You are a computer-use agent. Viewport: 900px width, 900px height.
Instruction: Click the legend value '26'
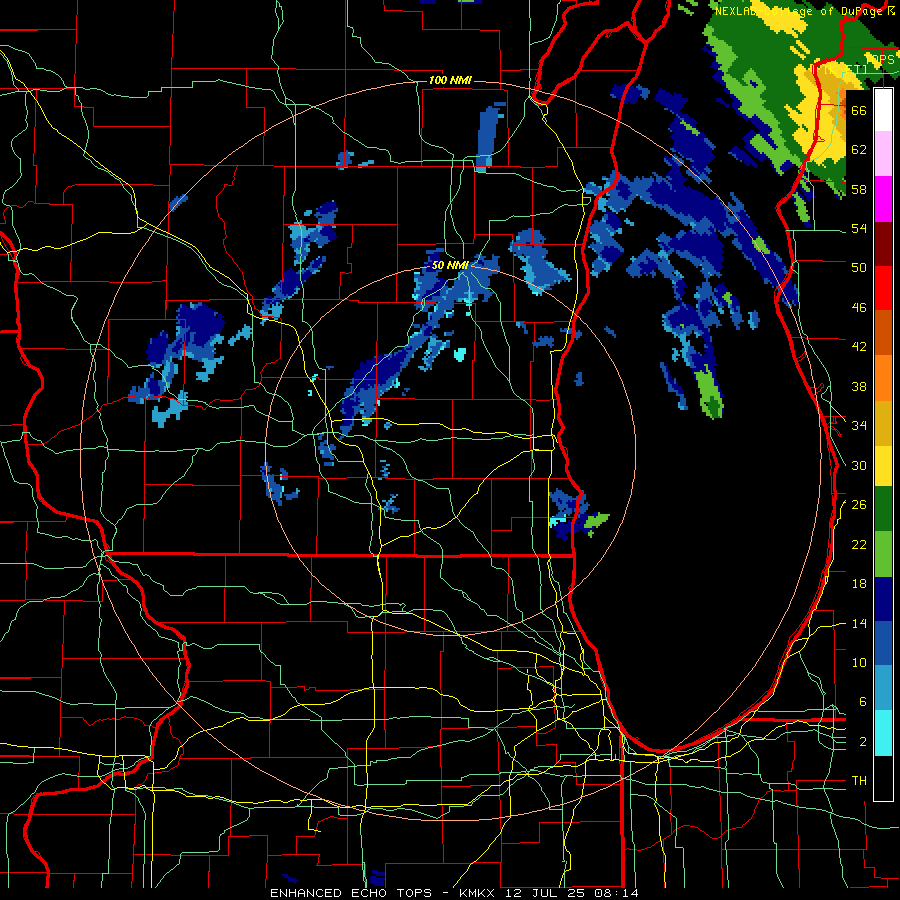[859, 505]
